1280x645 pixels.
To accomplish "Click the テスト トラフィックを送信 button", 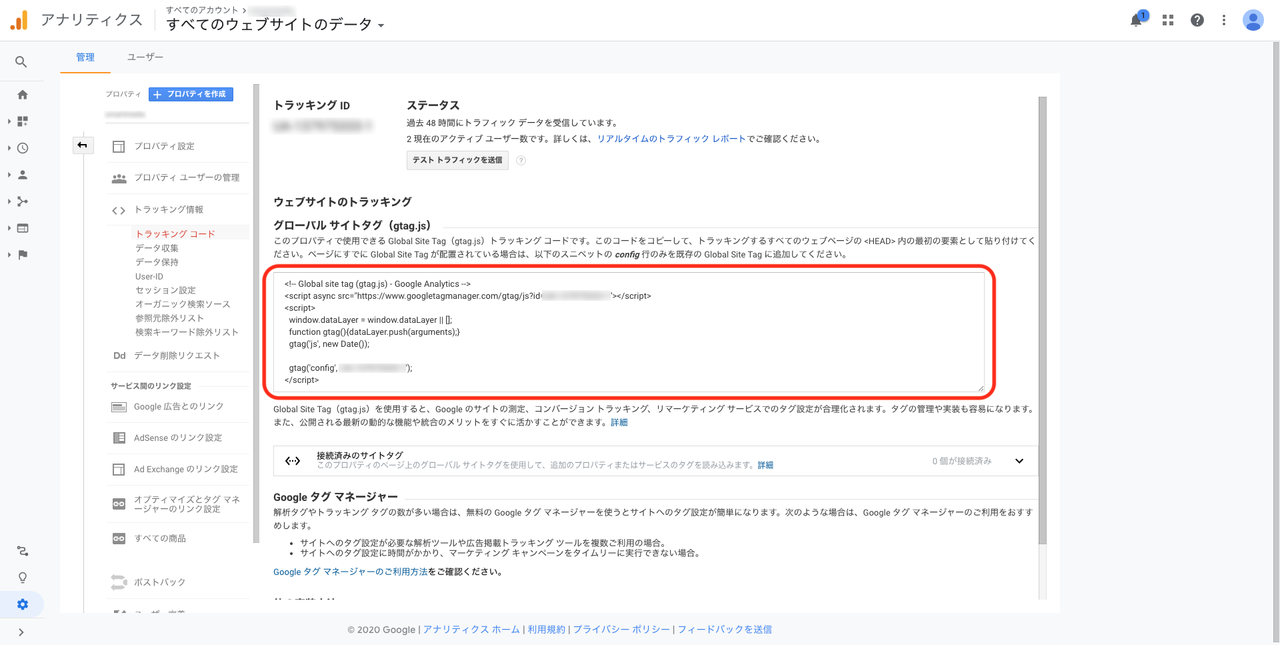I will coord(457,160).
